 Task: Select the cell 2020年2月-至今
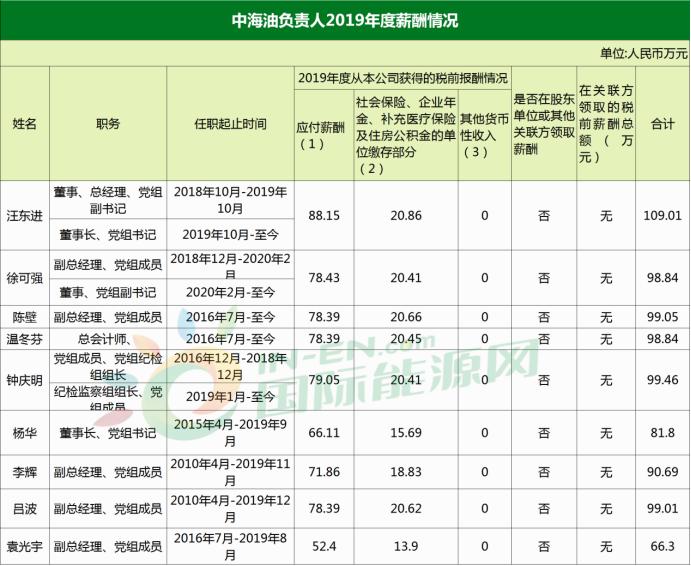tap(230, 292)
